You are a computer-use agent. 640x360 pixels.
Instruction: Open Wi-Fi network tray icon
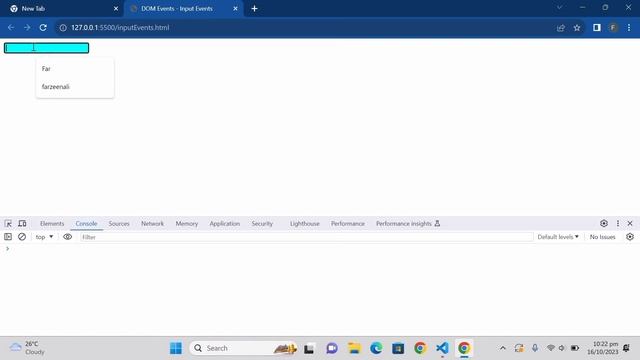point(551,348)
